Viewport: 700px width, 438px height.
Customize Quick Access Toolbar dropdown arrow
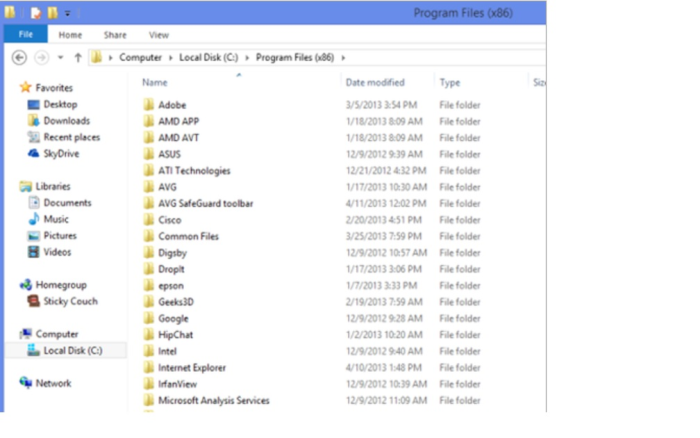click(x=67, y=13)
